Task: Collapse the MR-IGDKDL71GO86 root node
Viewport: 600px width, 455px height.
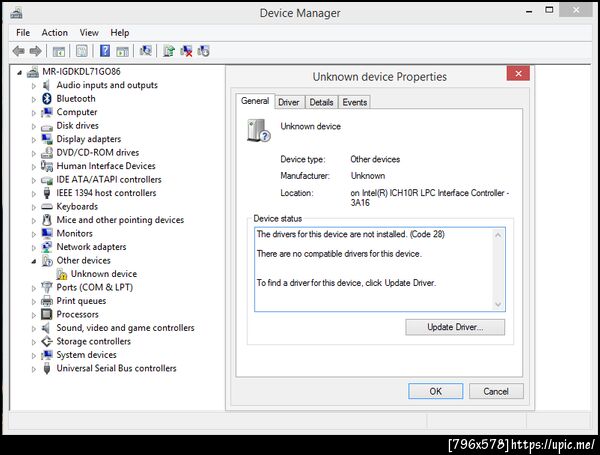Action: tap(19, 72)
